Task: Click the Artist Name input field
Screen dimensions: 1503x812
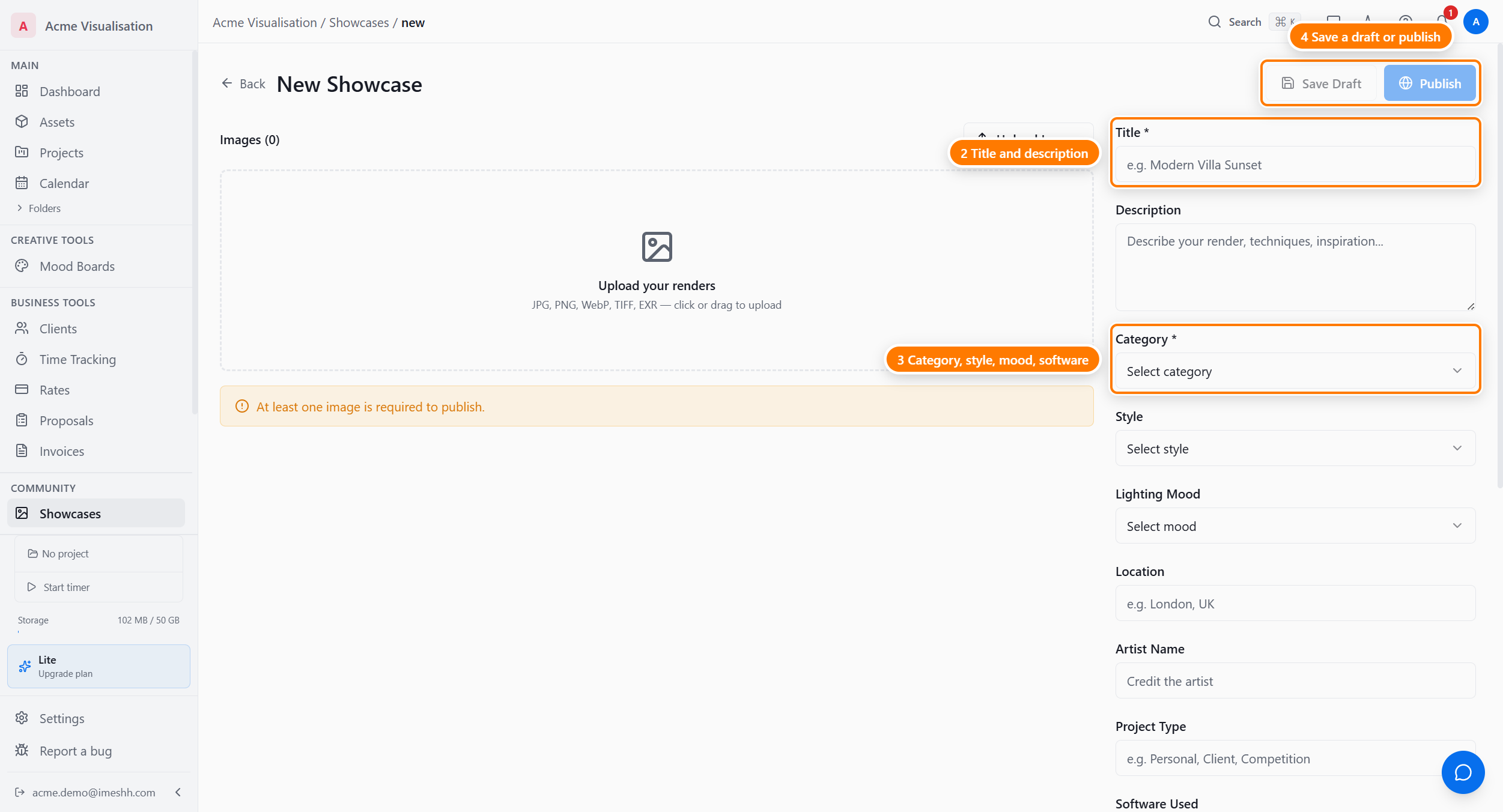Action: click(1295, 681)
